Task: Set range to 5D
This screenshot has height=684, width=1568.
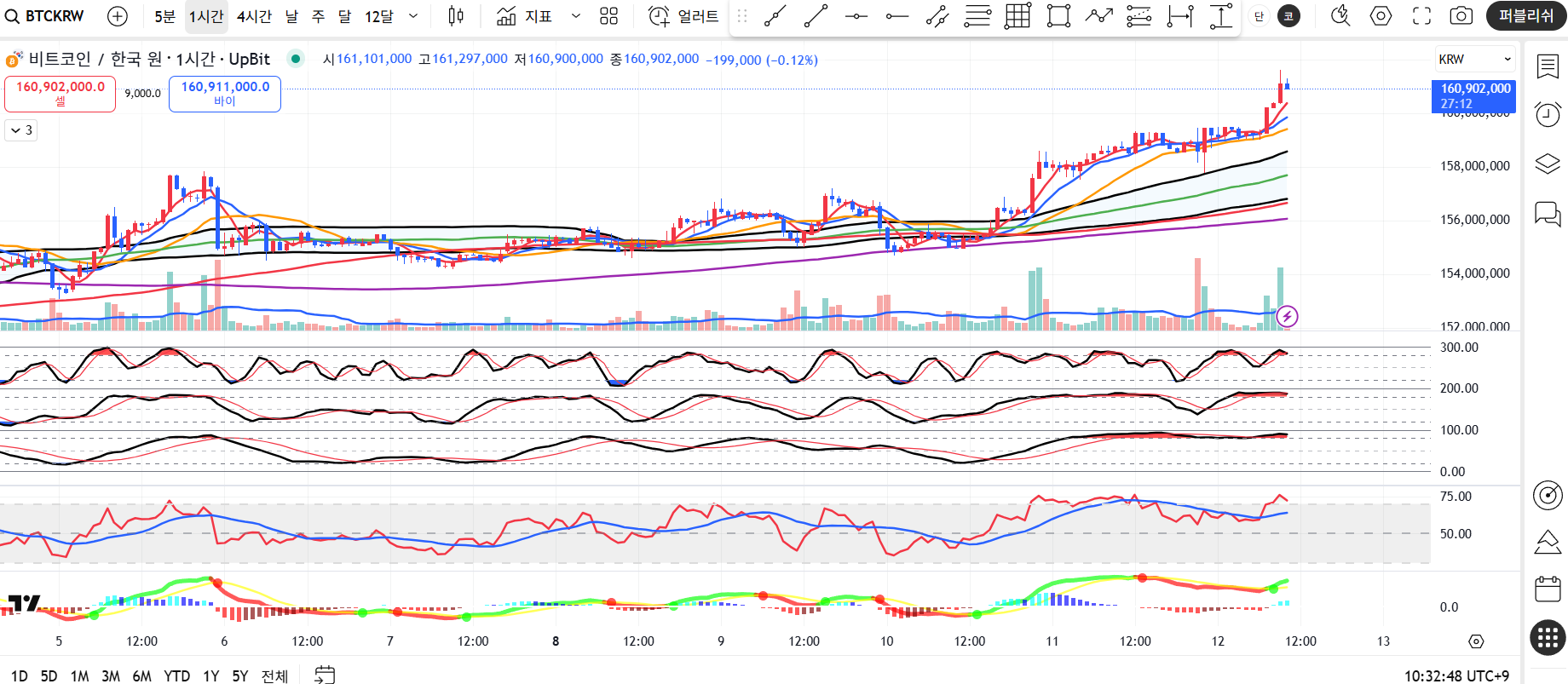Action: 49,675
